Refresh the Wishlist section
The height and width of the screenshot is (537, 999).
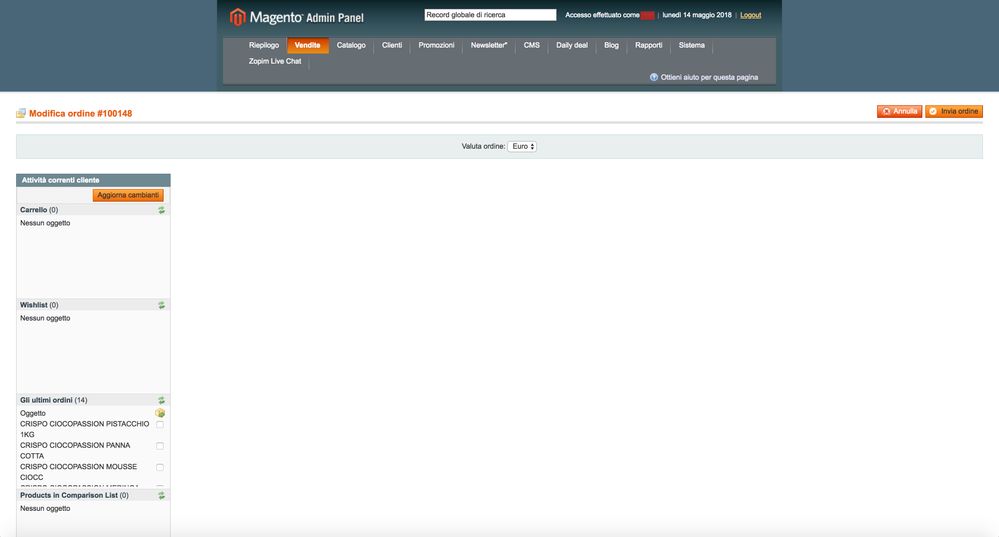[162, 305]
